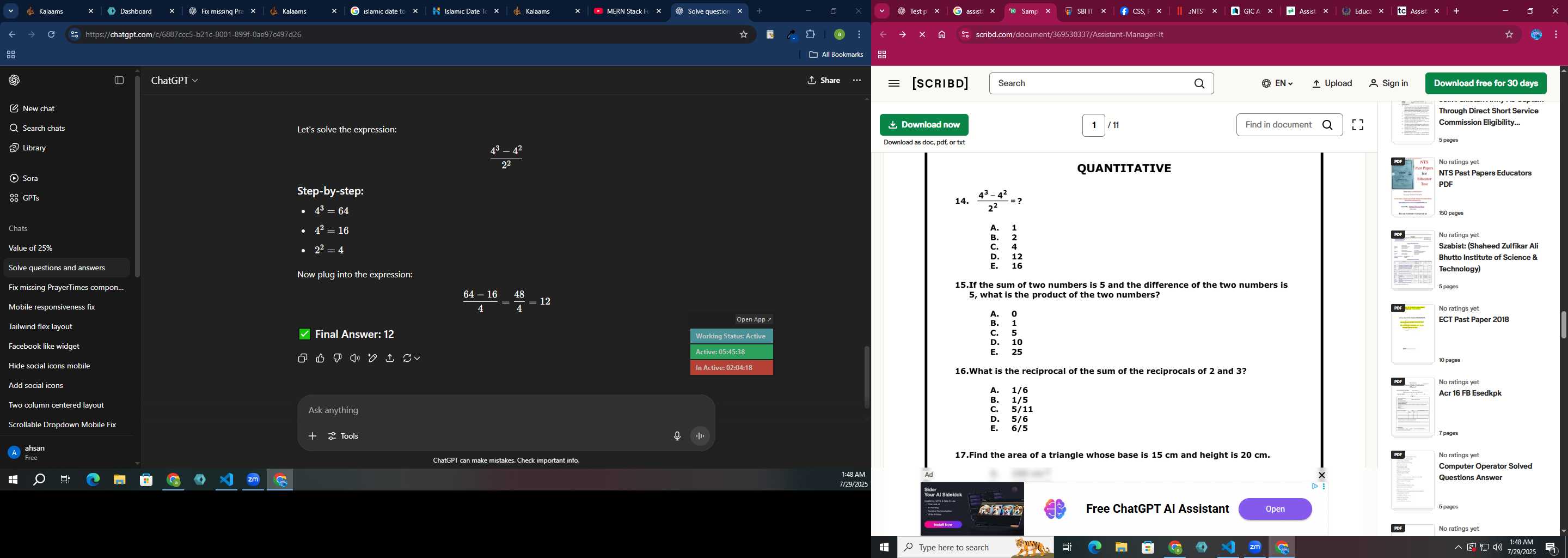Open EN language dropdown on Scribd
Image resolution: width=1568 pixels, height=558 pixels.
tap(1277, 83)
